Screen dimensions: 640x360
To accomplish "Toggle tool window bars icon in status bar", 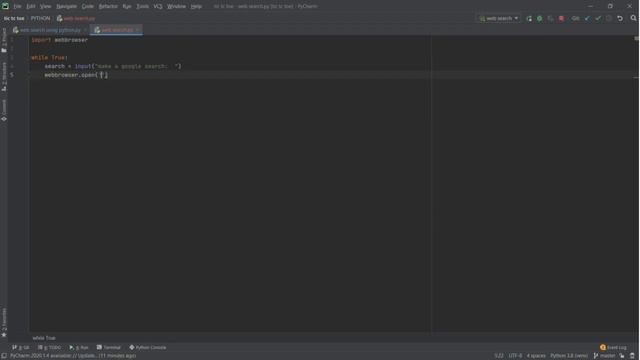I will (4, 356).
